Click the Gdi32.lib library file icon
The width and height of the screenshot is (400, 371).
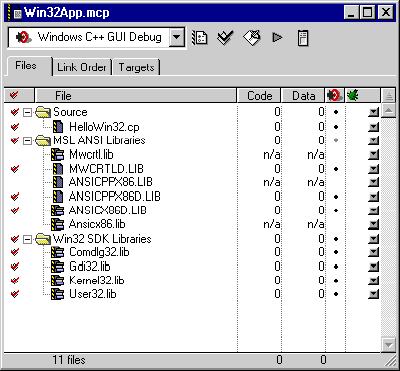57,267
